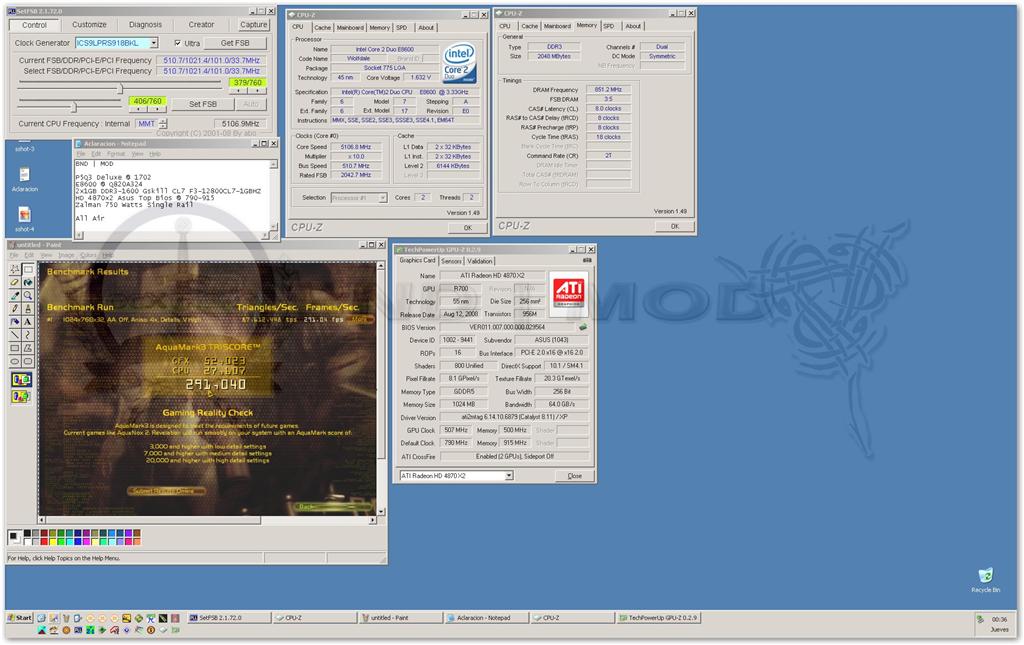Open the Sensors tab in GPU-Z
The image size is (1024, 645).
tap(451, 260)
